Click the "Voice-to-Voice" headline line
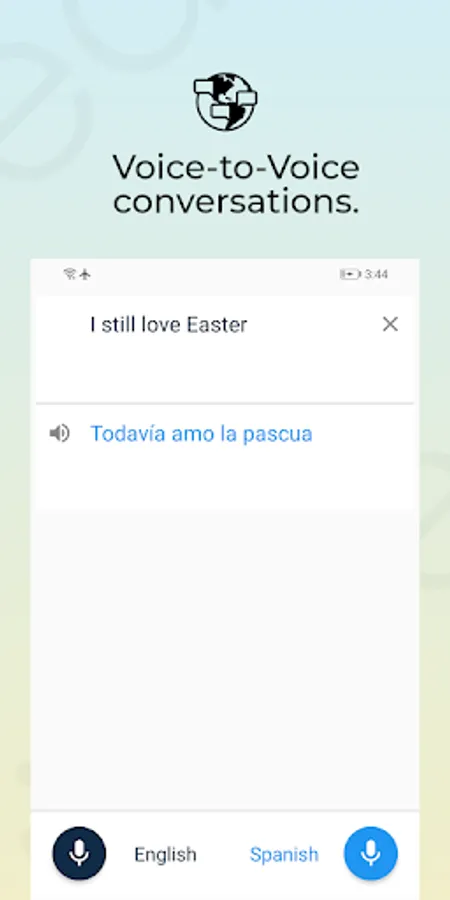 [236, 167]
